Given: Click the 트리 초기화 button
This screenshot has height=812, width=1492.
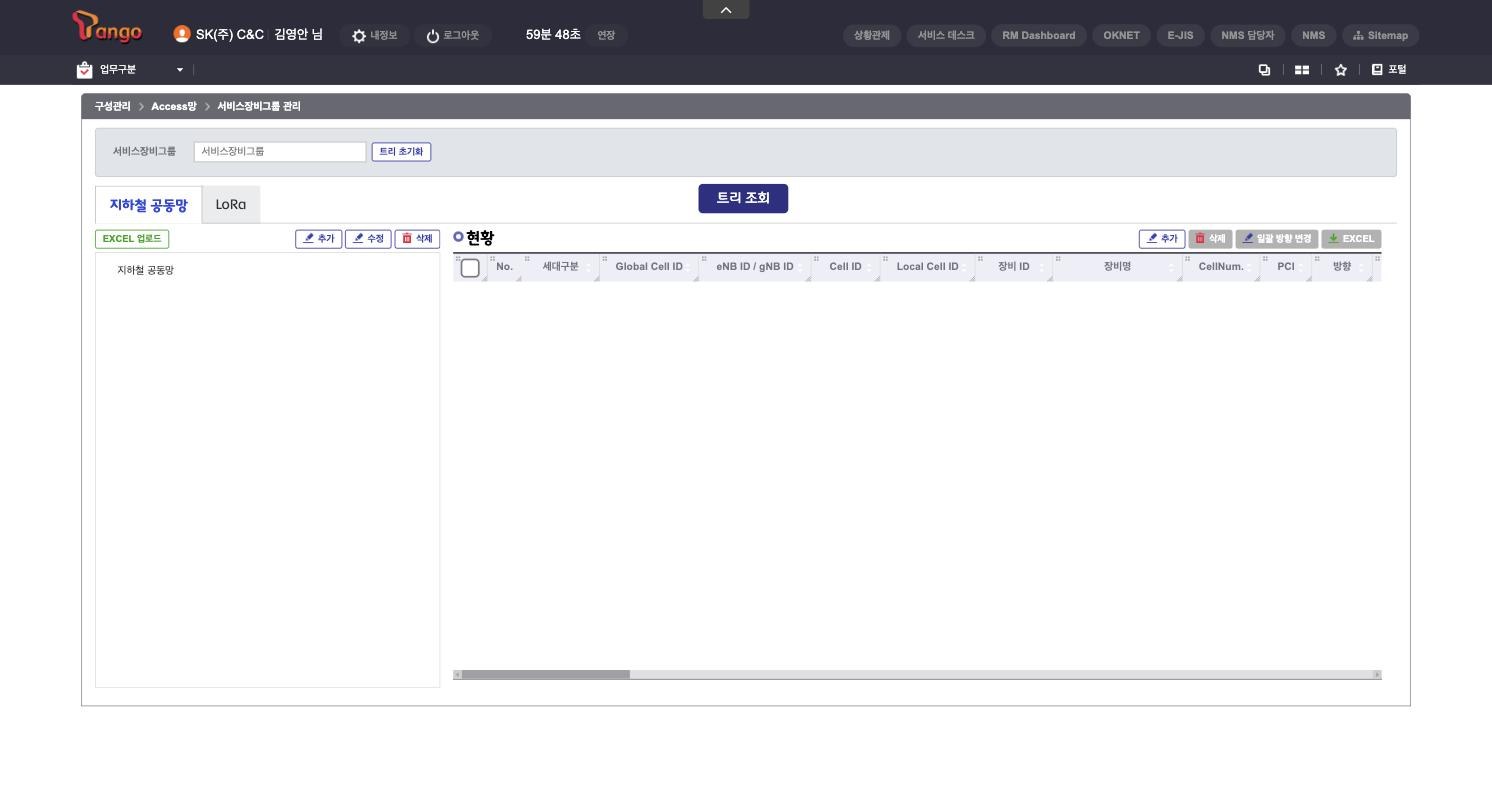Looking at the screenshot, I should [x=401, y=152].
